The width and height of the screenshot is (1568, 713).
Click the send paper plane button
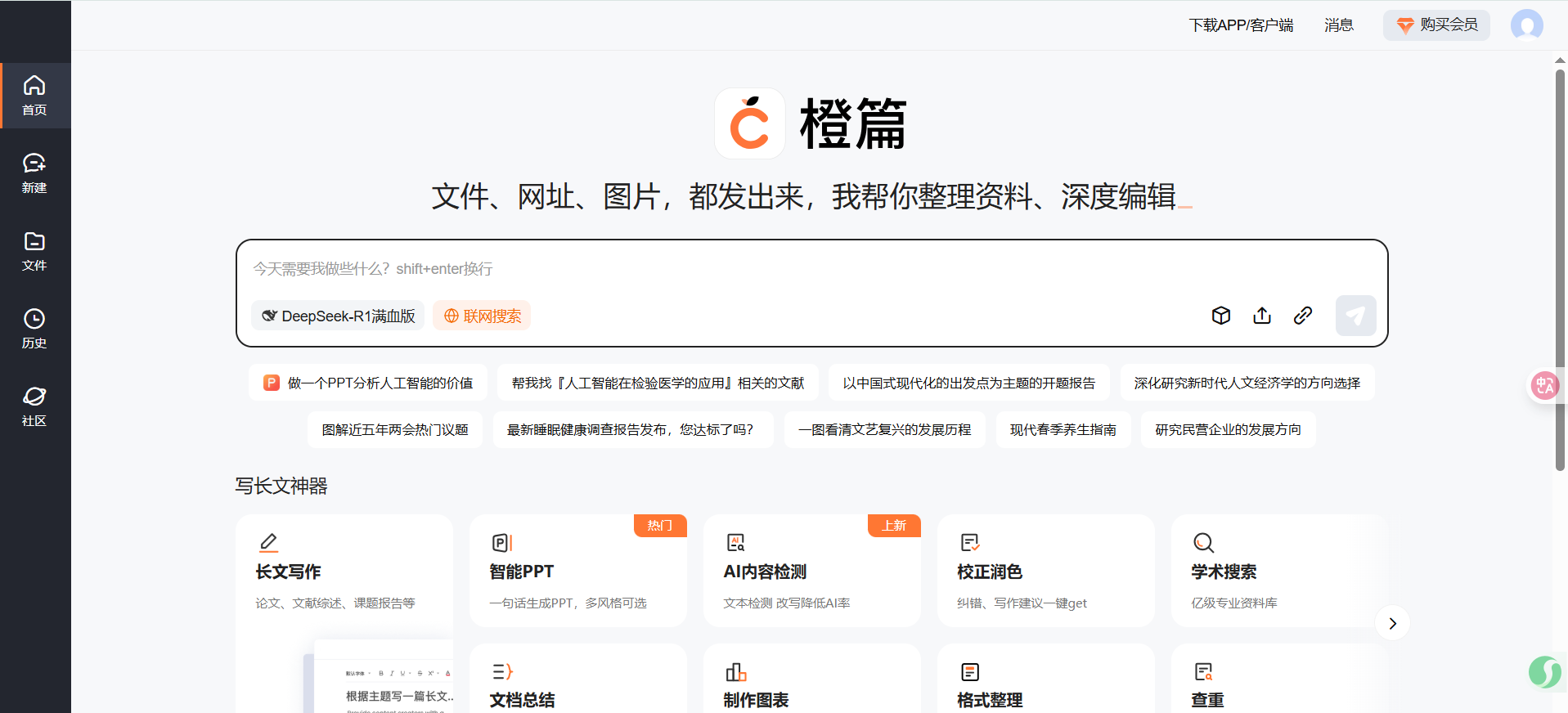tap(1355, 316)
